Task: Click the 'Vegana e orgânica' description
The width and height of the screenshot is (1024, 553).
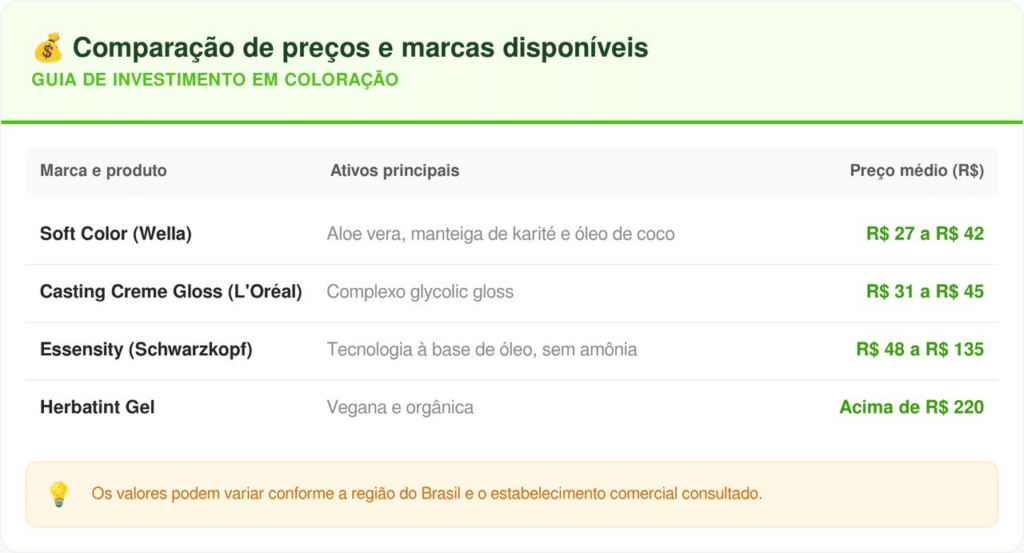Action: [x=400, y=408]
